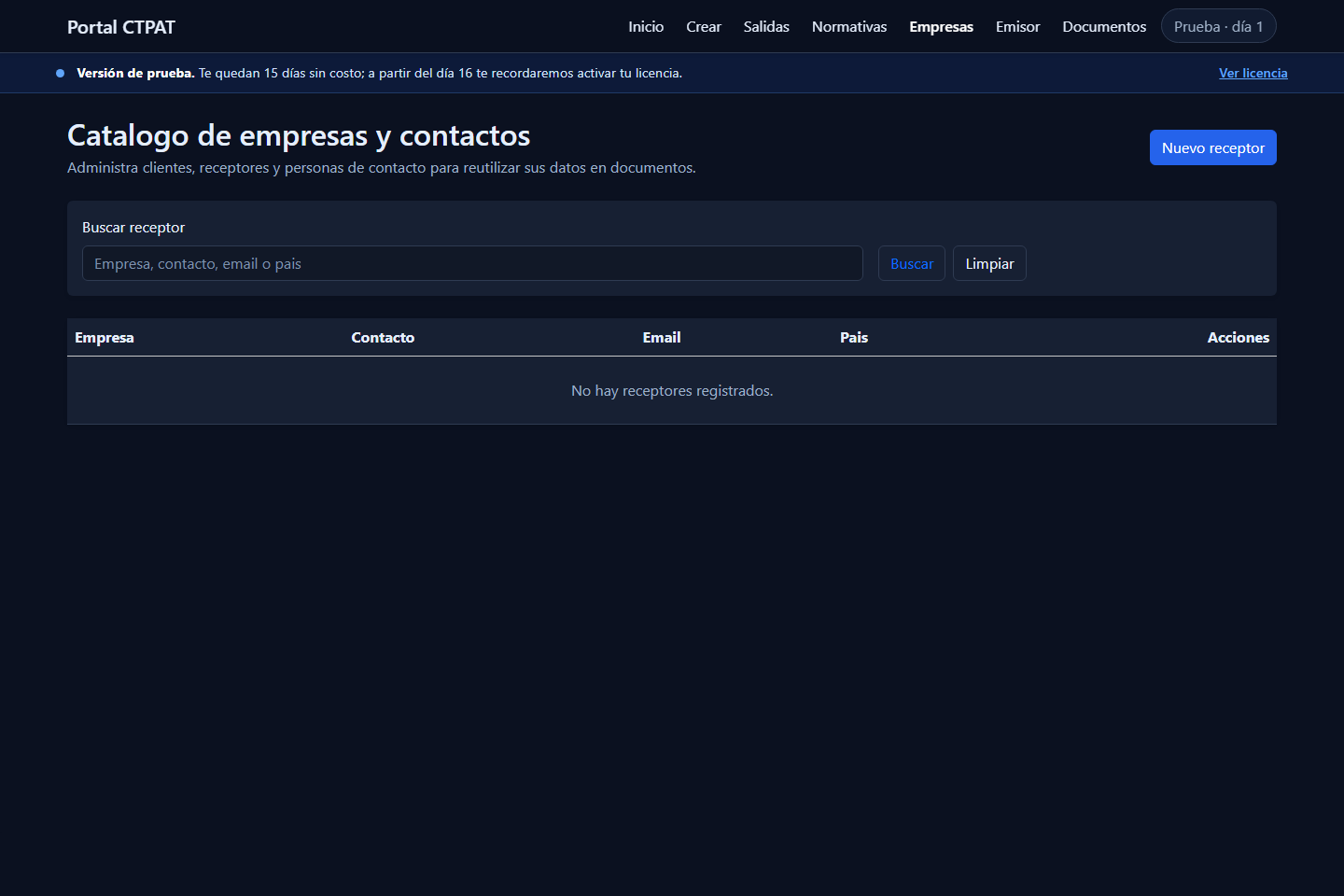
Task: Click the Email column header
Action: [x=662, y=338]
